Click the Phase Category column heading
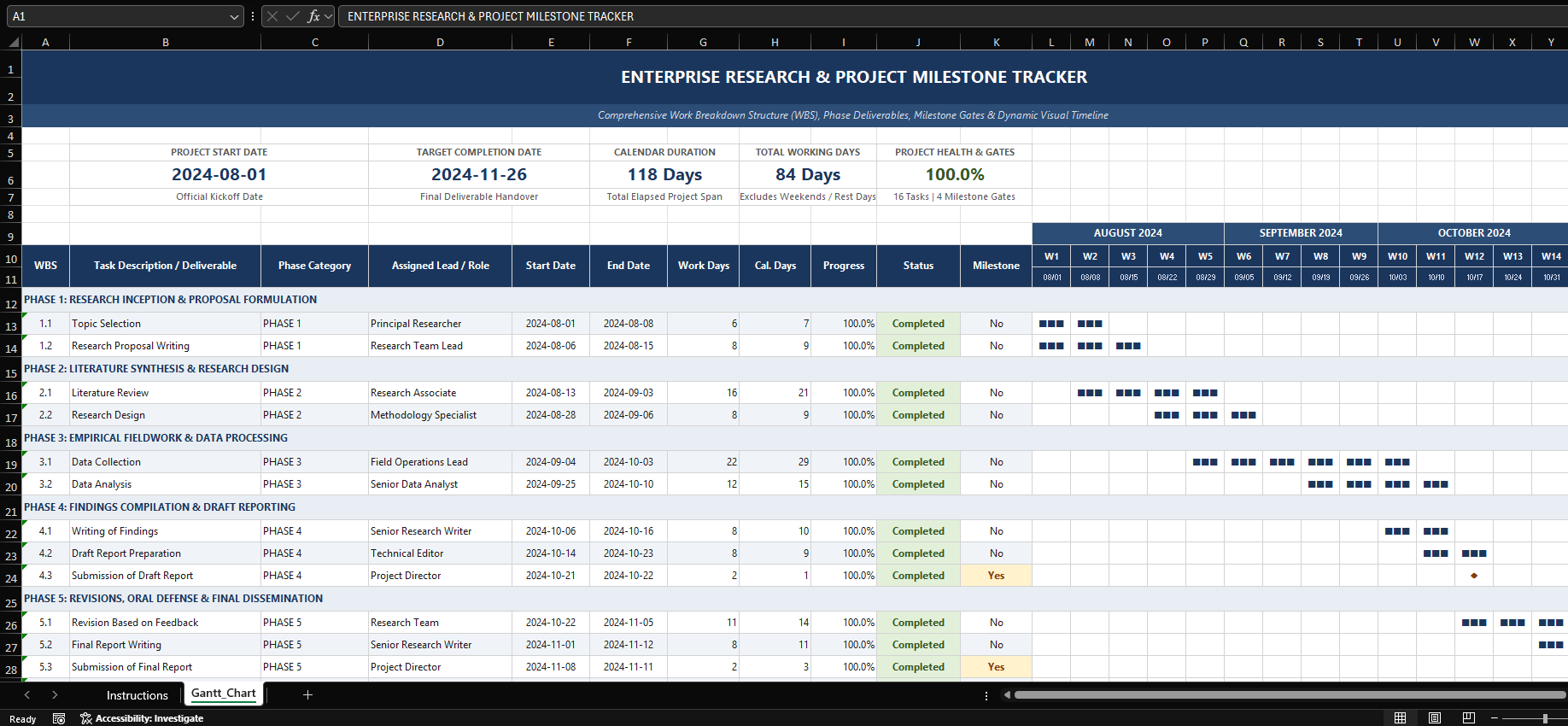Screen dimensions: 1568x726 click(x=314, y=266)
